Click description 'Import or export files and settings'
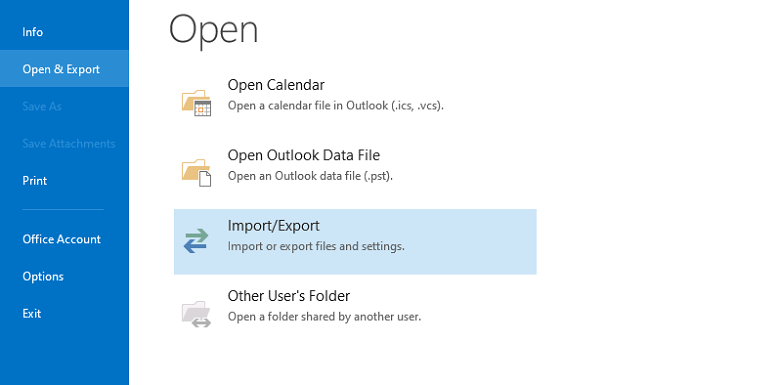 [316, 246]
